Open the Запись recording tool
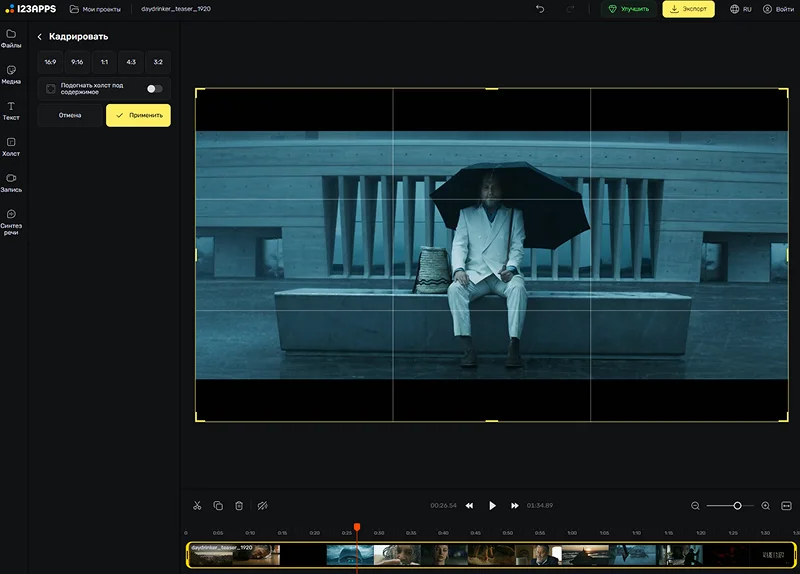 pyautogui.click(x=11, y=183)
